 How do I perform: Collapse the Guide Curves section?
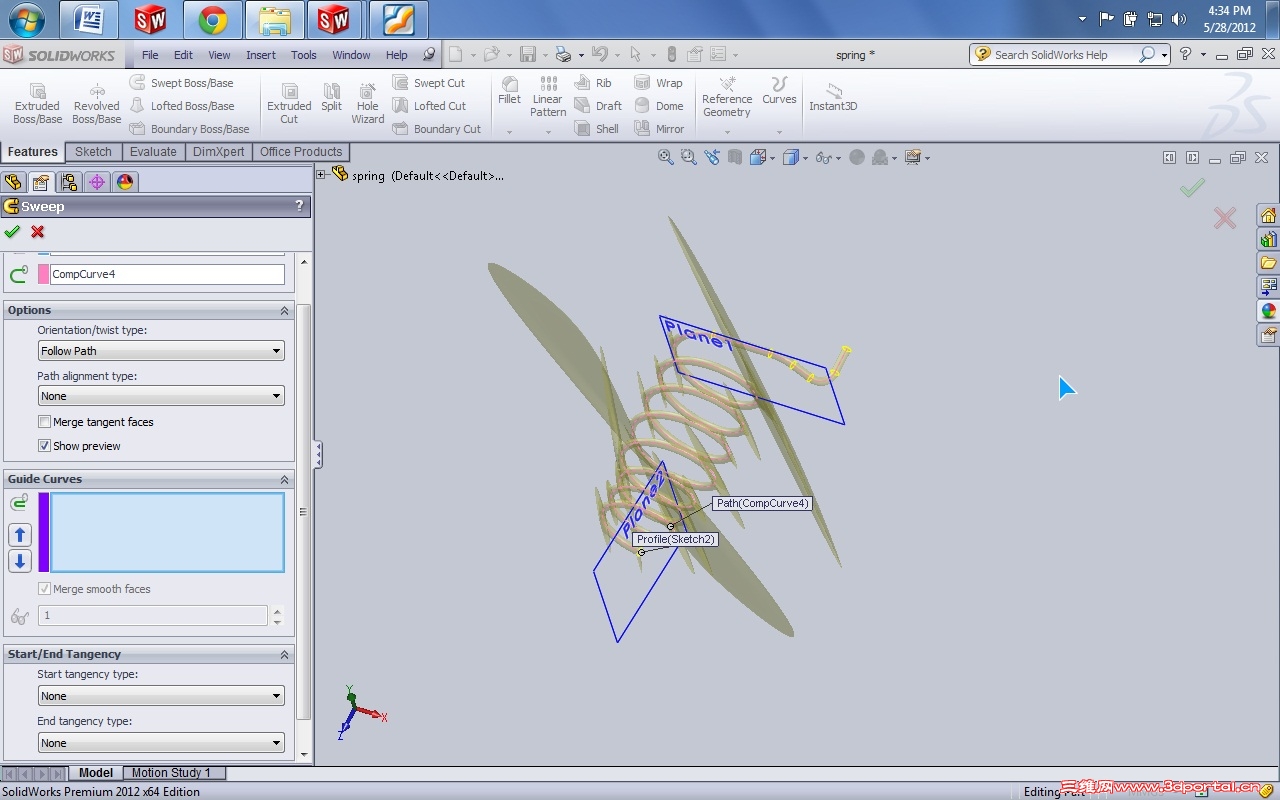tap(284, 480)
